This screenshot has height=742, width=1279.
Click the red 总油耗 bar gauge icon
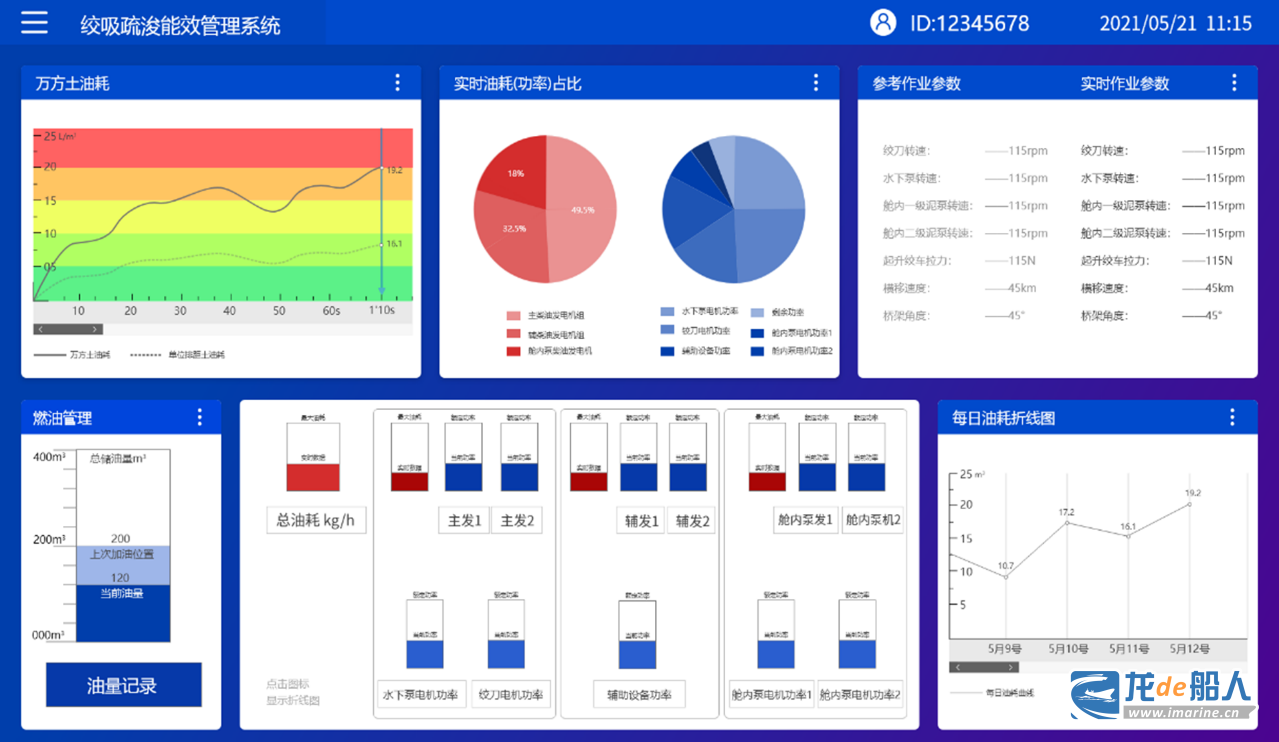pos(313,457)
